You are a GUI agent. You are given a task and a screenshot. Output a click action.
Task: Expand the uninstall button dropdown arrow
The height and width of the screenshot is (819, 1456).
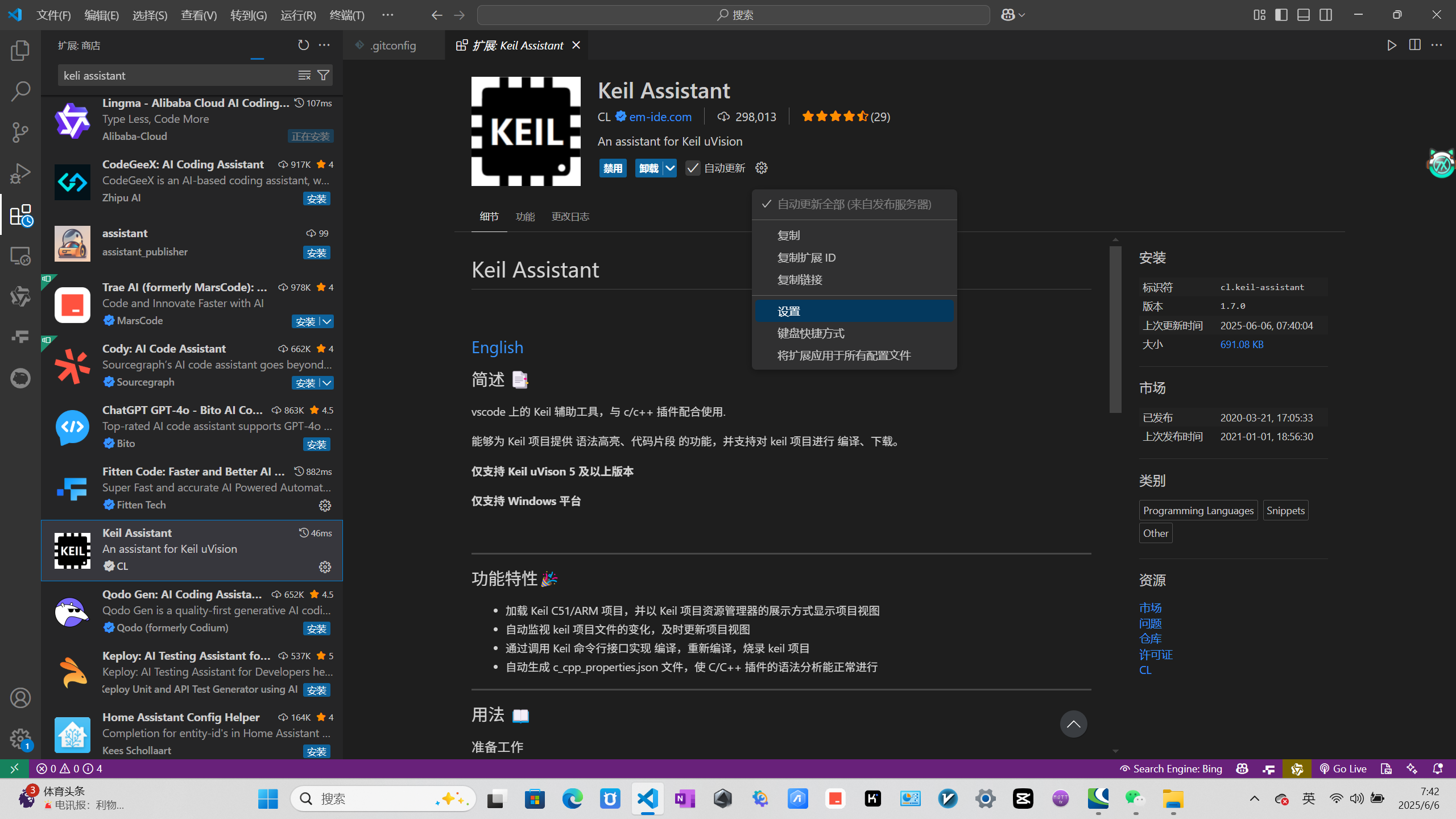[670, 168]
